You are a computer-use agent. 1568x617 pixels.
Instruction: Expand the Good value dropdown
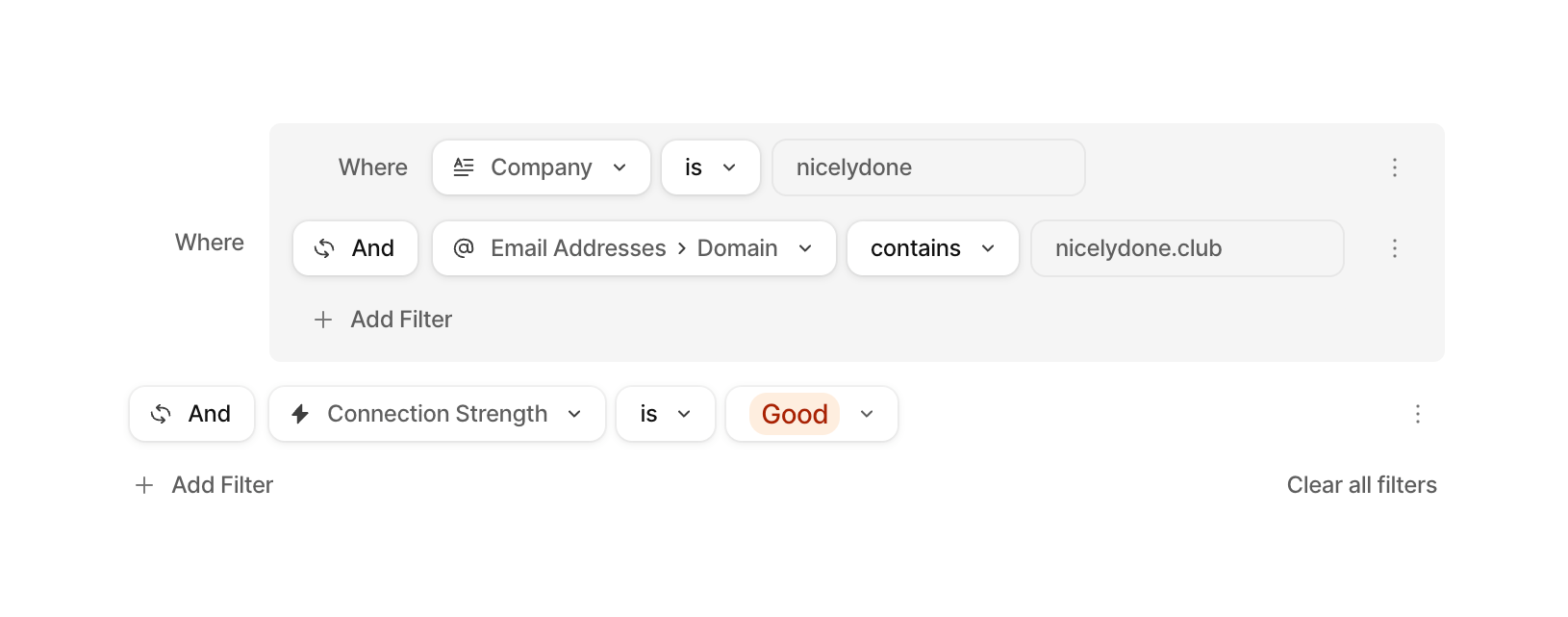click(x=867, y=414)
